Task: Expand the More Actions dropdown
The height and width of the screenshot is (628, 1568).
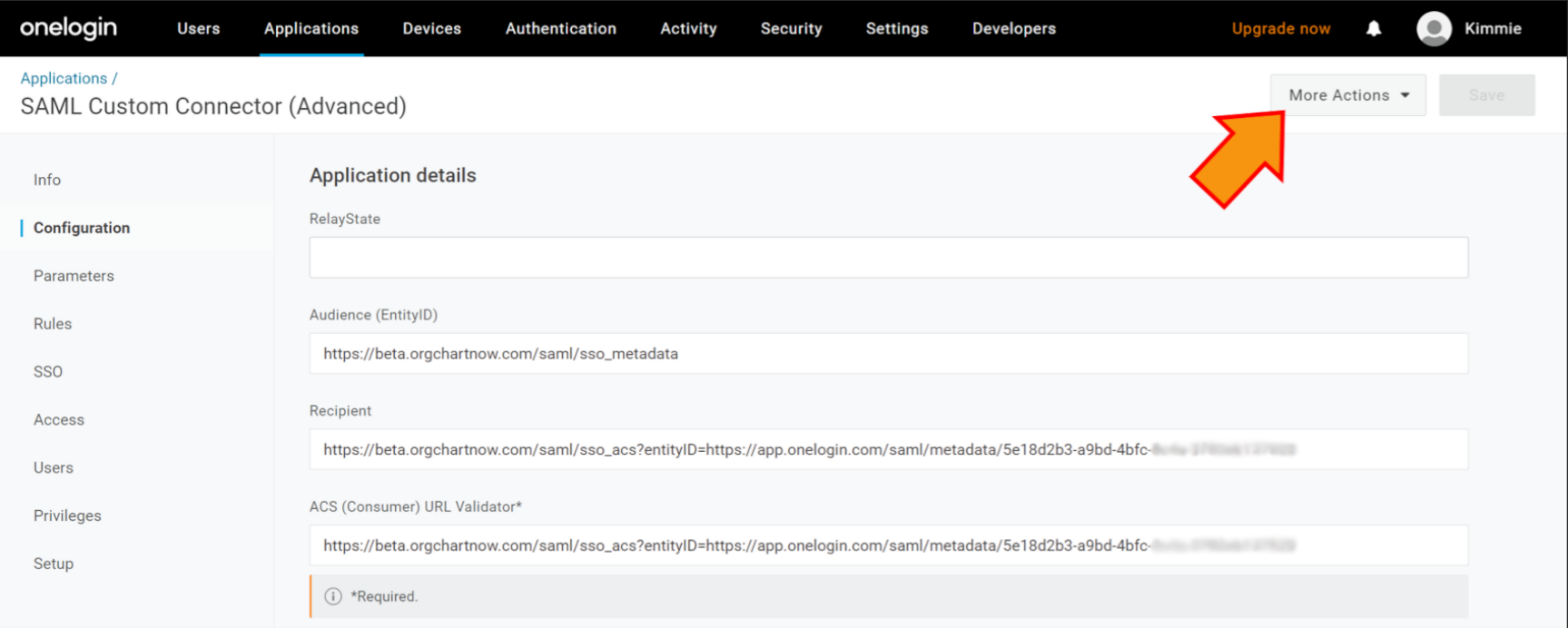Action: pos(1348,95)
